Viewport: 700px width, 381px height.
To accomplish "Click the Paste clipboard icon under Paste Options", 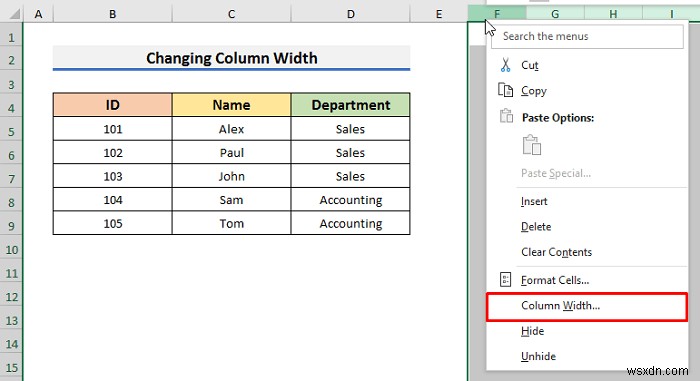I will pos(532,145).
